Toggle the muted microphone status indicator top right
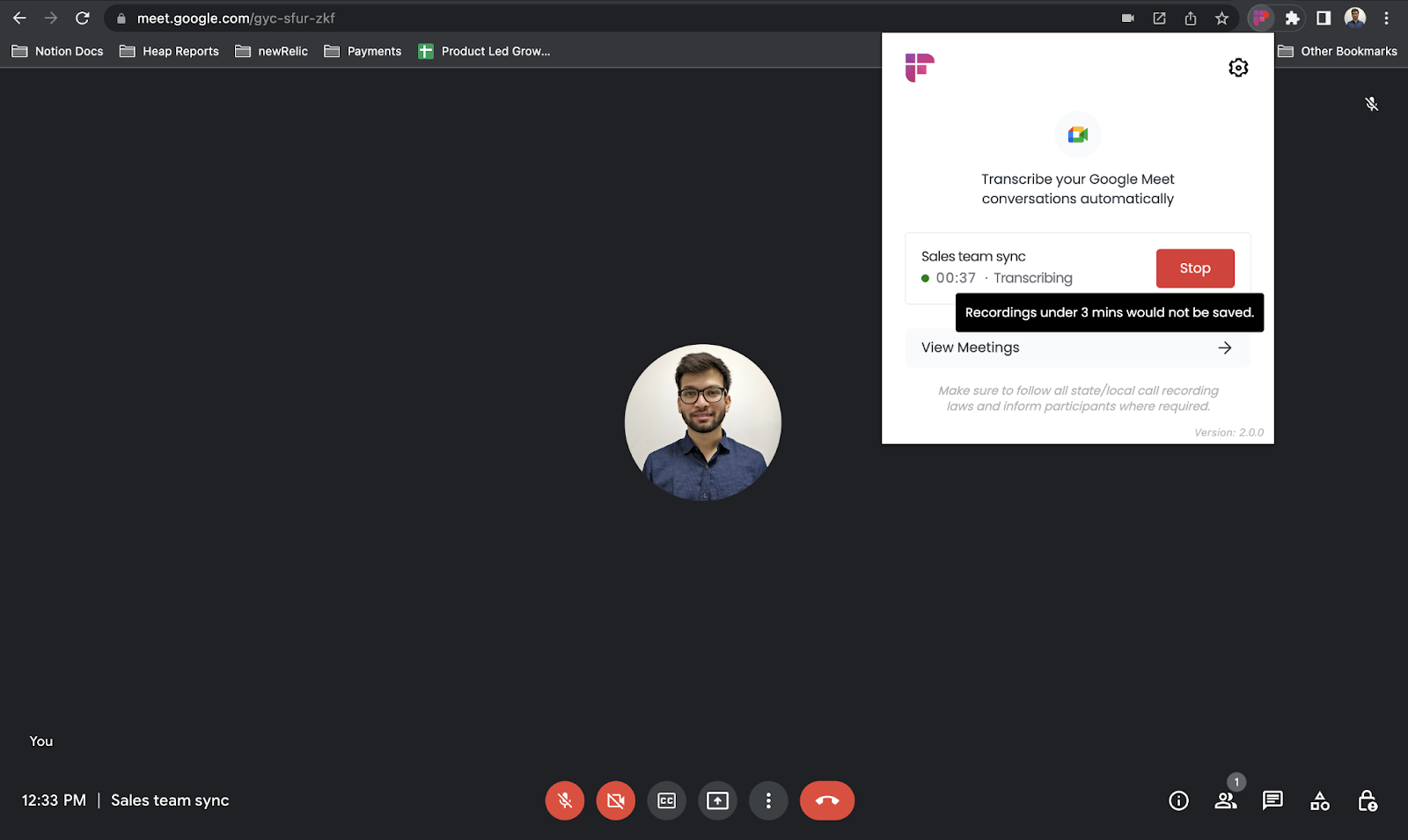The width and height of the screenshot is (1408, 840). [1371, 103]
